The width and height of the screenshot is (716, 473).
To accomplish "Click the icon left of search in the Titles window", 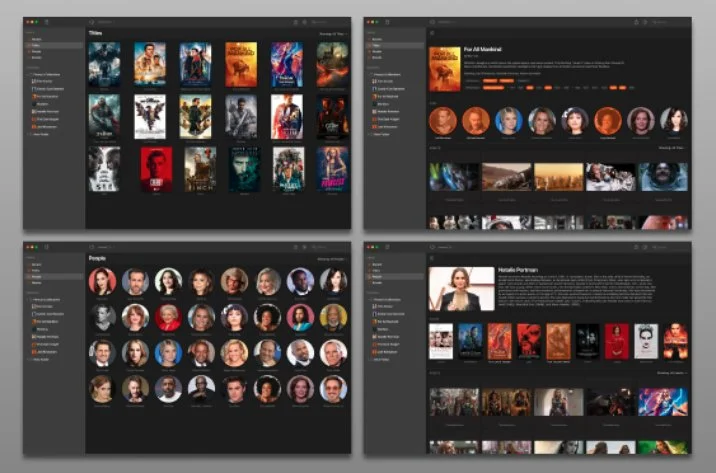I will coord(305,22).
